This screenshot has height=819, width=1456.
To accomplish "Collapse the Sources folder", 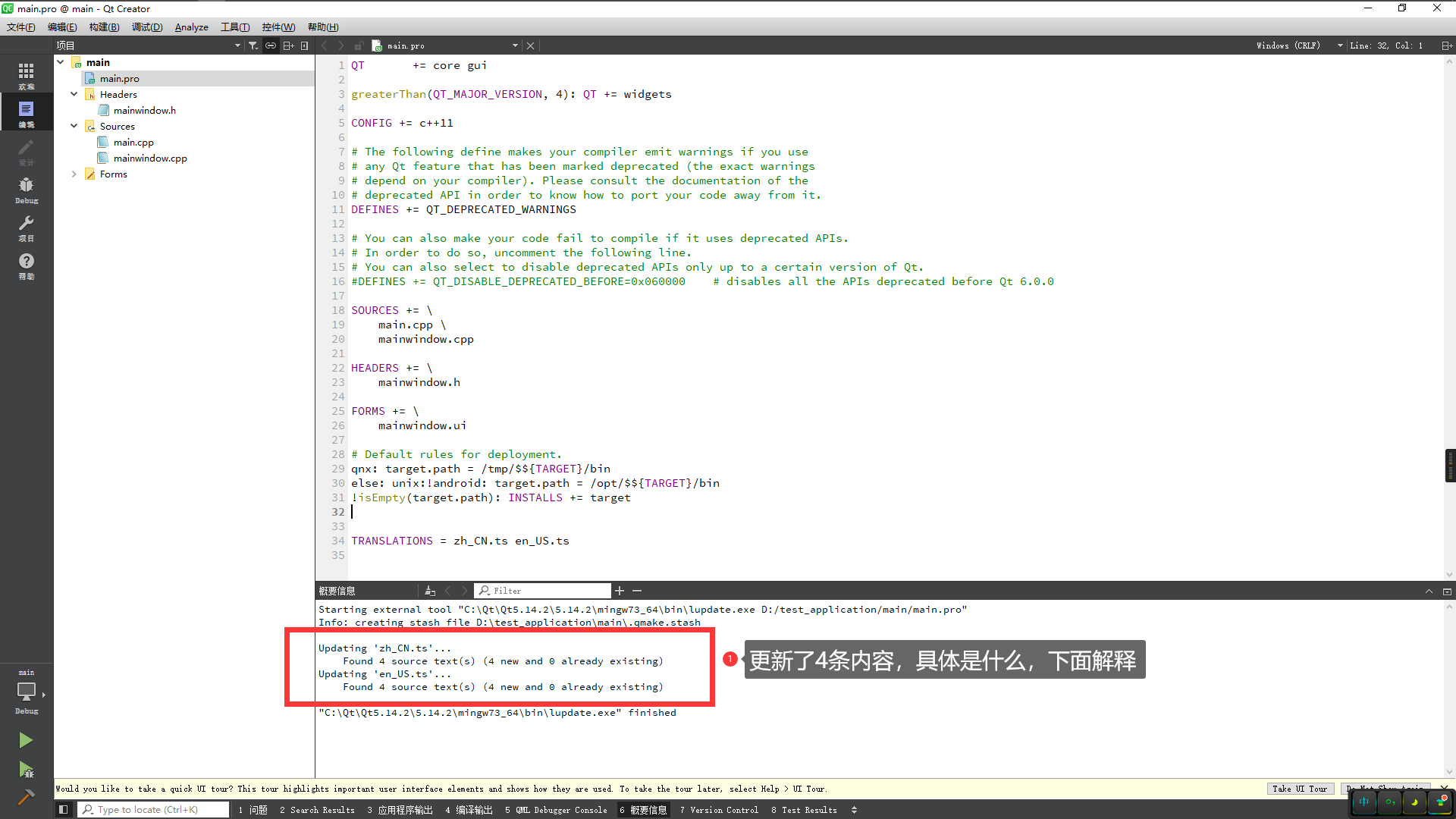I will (74, 126).
